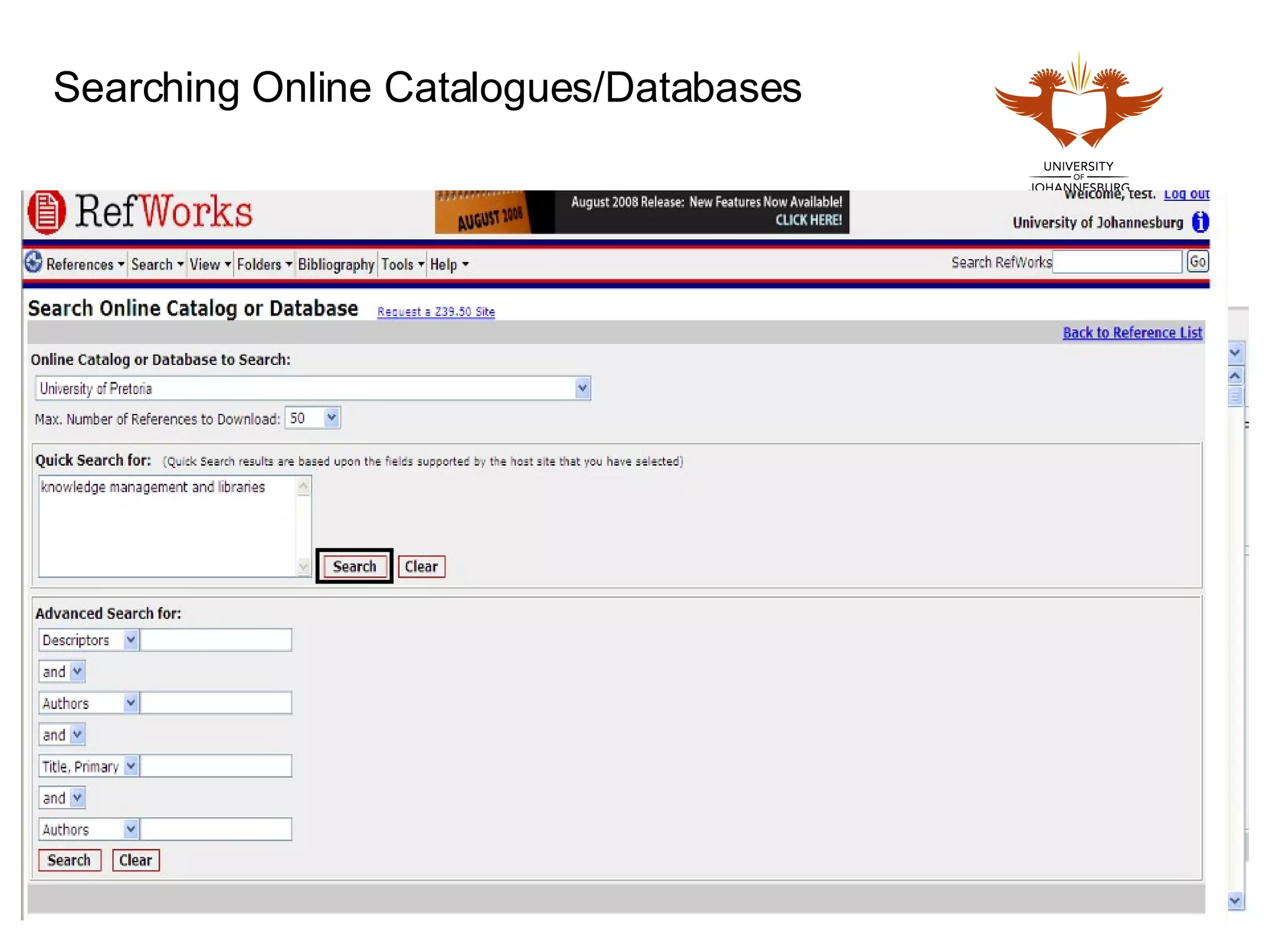Click the Request a Z39.50 Site link

tap(436, 312)
